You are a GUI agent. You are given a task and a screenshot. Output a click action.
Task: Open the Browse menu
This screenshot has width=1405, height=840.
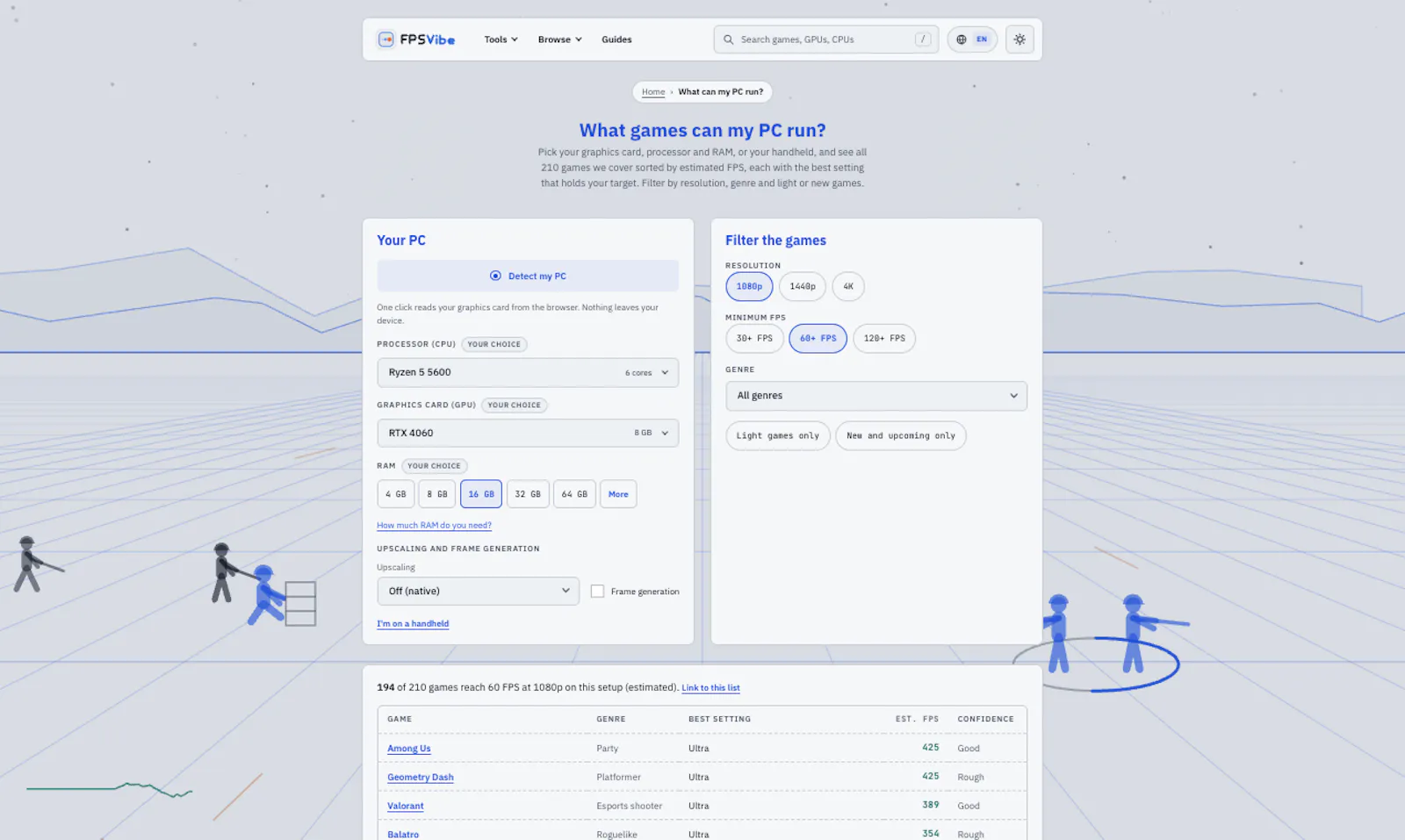(x=559, y=39)
